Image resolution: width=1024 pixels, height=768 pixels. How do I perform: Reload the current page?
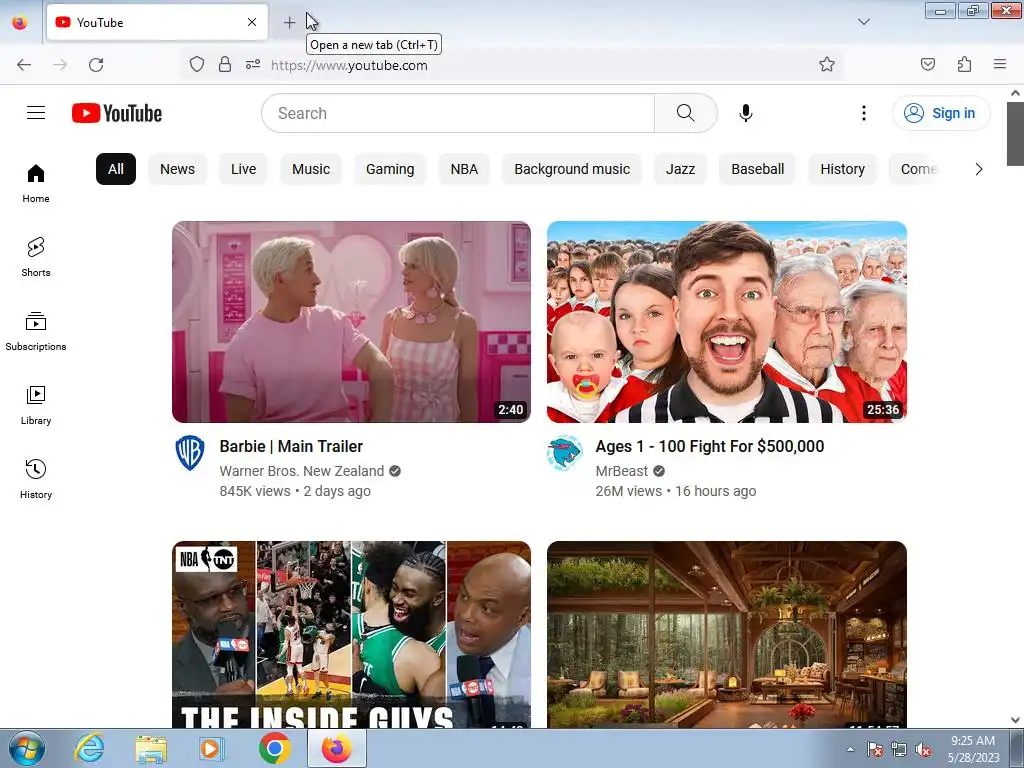(96, 65)
